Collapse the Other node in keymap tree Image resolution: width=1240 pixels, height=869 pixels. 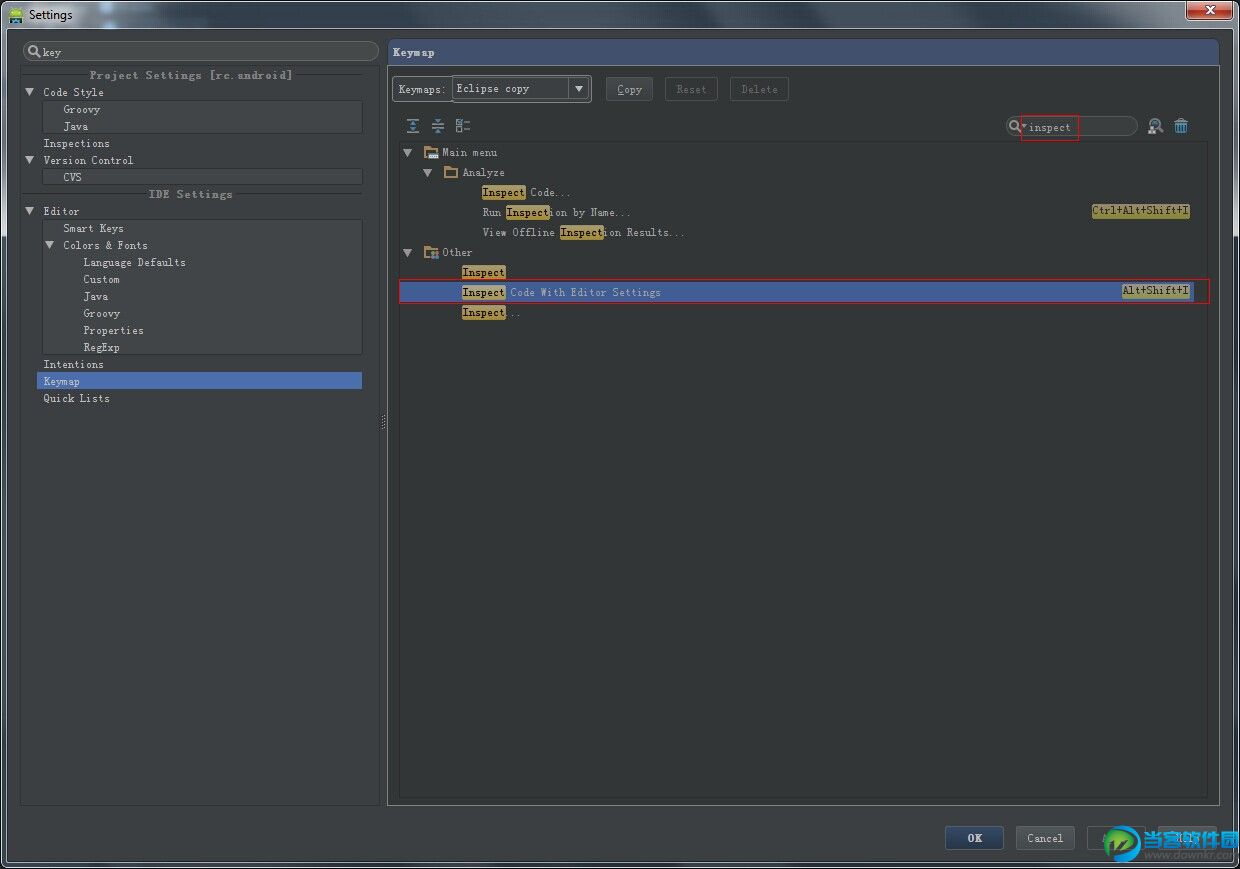coord(408,252)
